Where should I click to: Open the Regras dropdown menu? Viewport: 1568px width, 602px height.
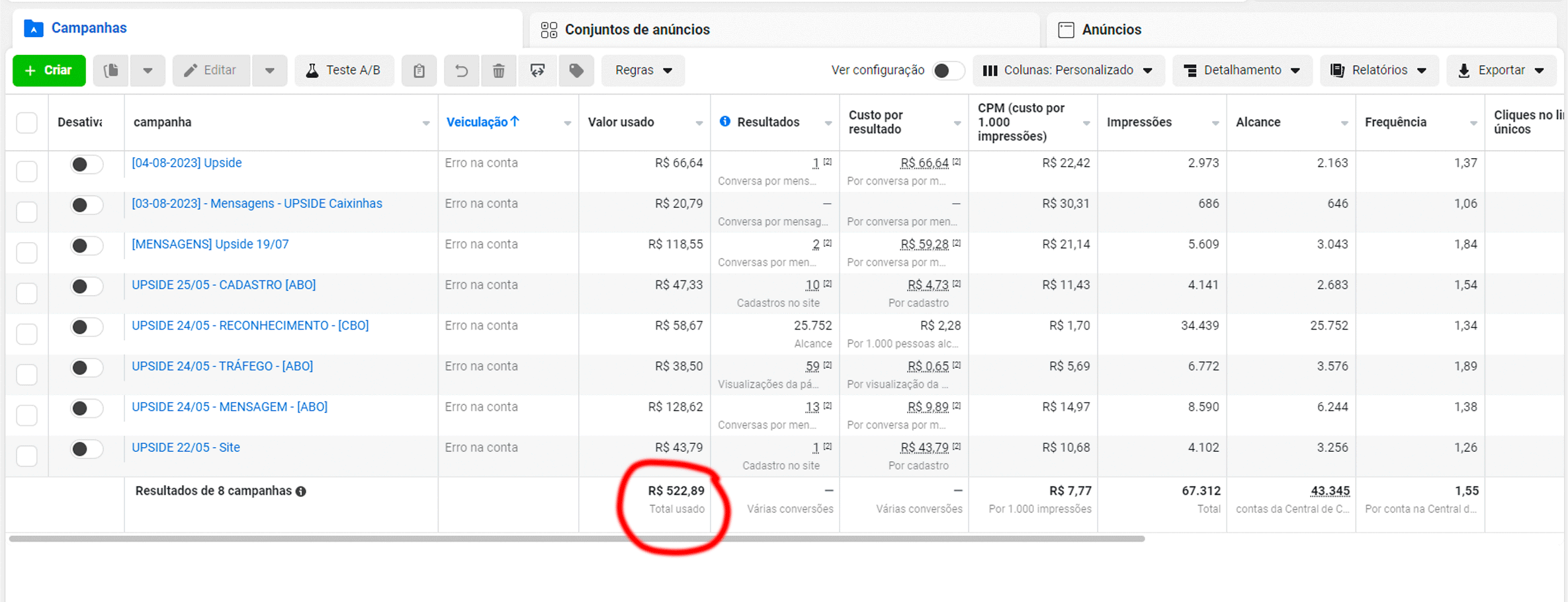pos(643,71)
